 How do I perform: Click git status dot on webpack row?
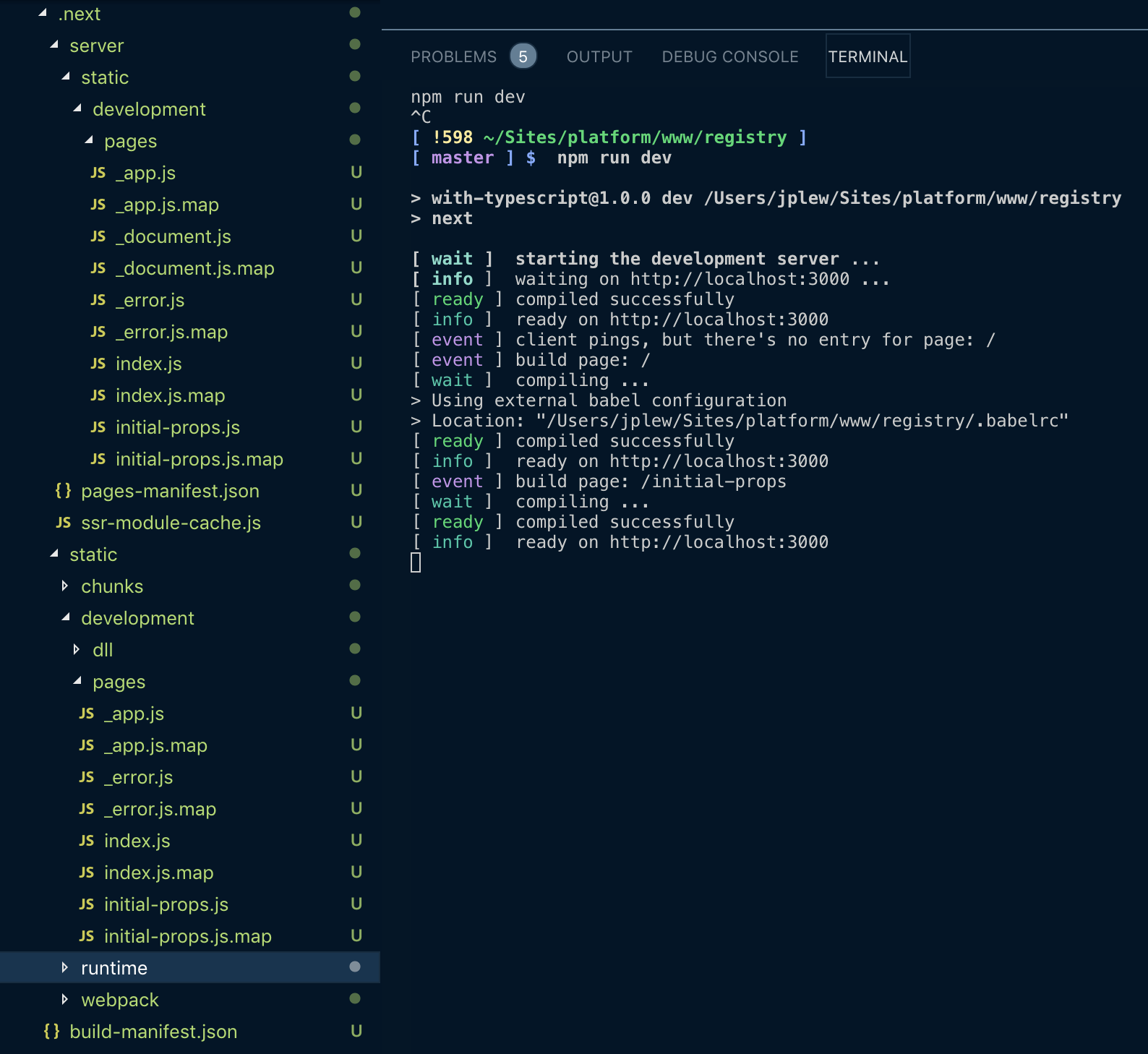(x=355, y=998)
